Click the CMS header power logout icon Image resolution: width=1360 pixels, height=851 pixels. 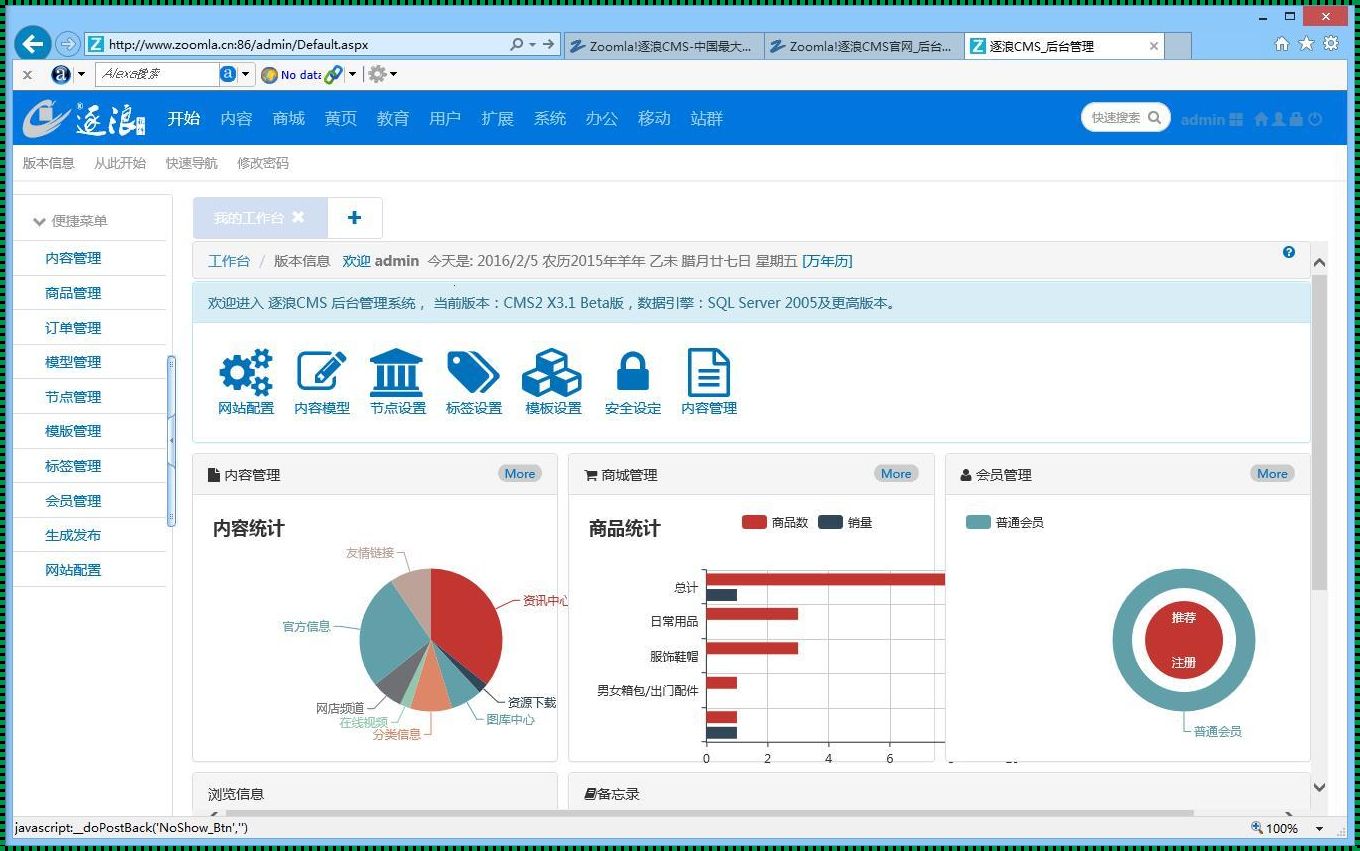tap(1315, 119)
